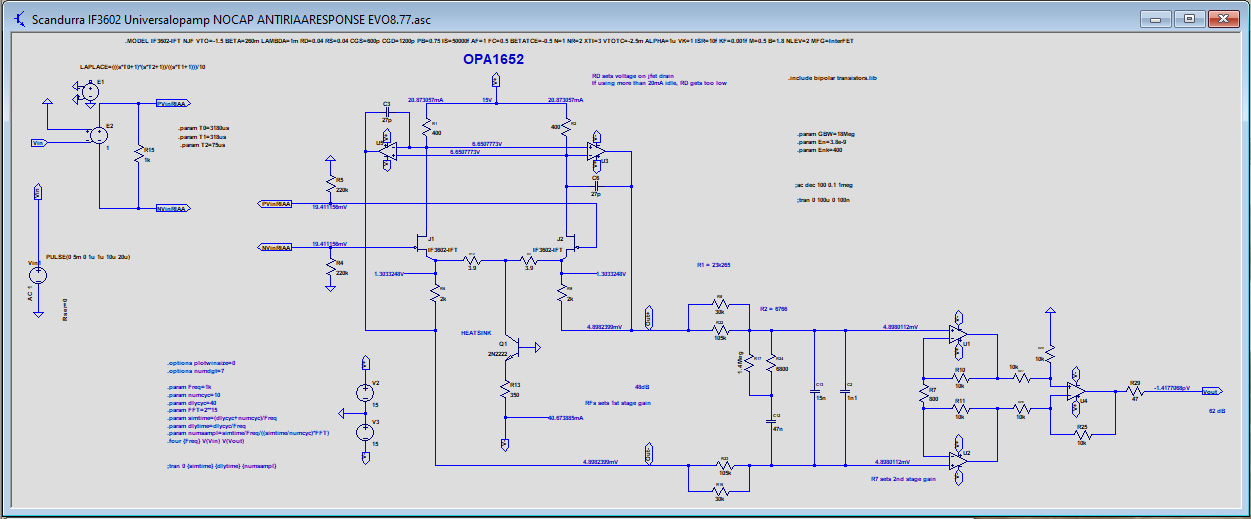
Task: Select op-amp U4 output stage symbol
Action: [x=1077, y=391]
